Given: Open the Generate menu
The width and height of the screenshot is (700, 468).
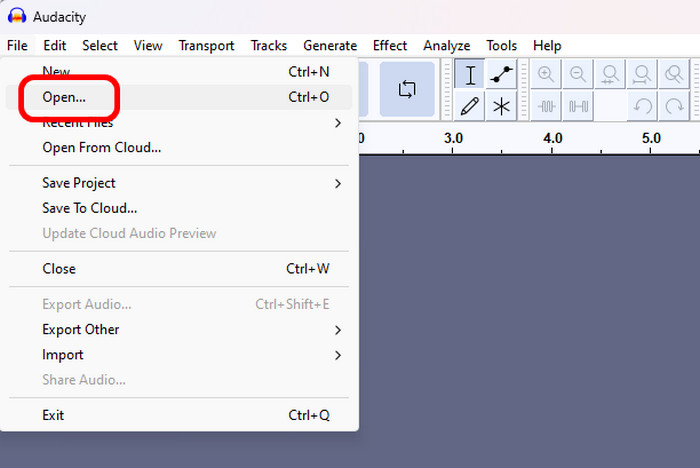Looking at the screenshot, I should 330,46.
